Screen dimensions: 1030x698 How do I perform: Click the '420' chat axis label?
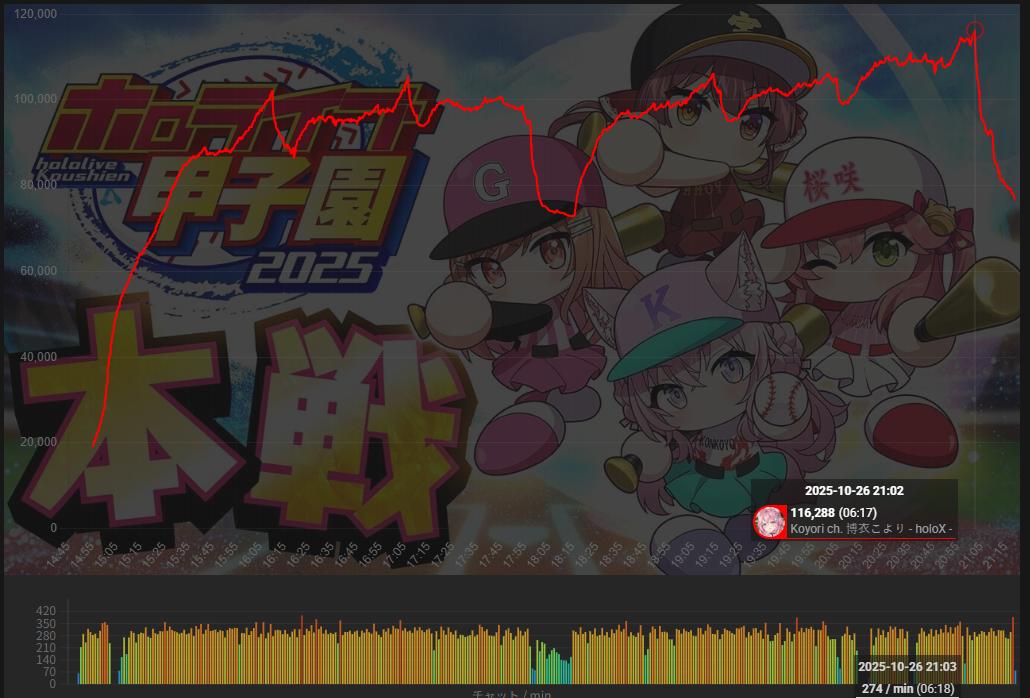[x=46, y=611]
